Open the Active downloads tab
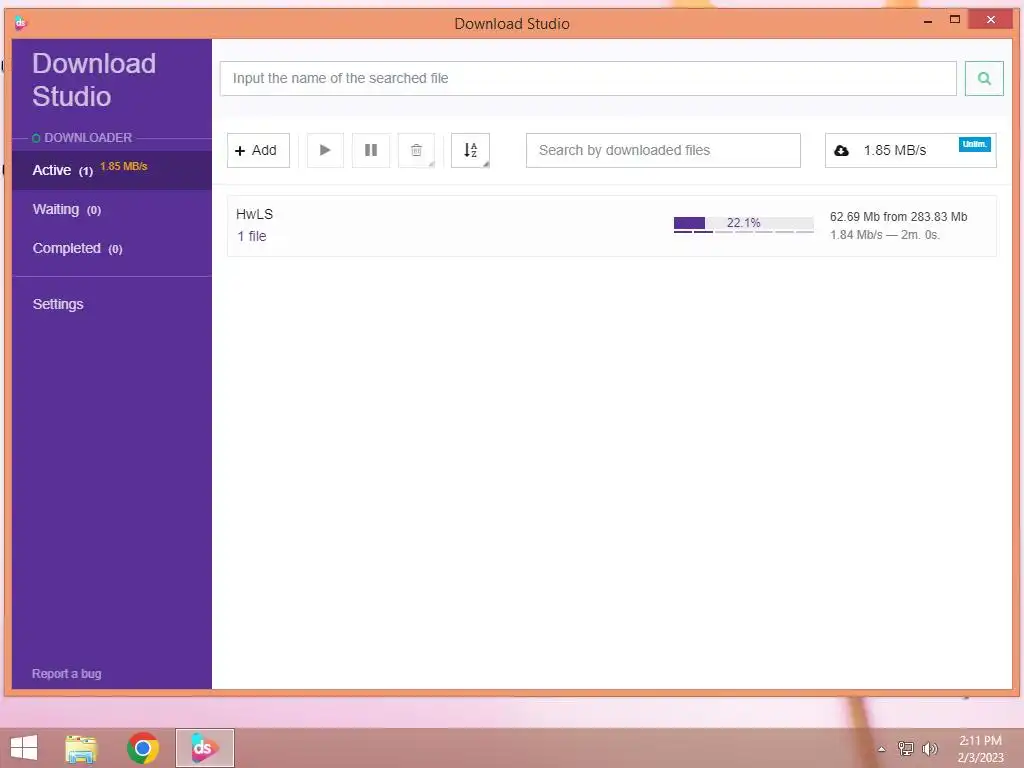The image size is (1024, 768). coord(112,170)
